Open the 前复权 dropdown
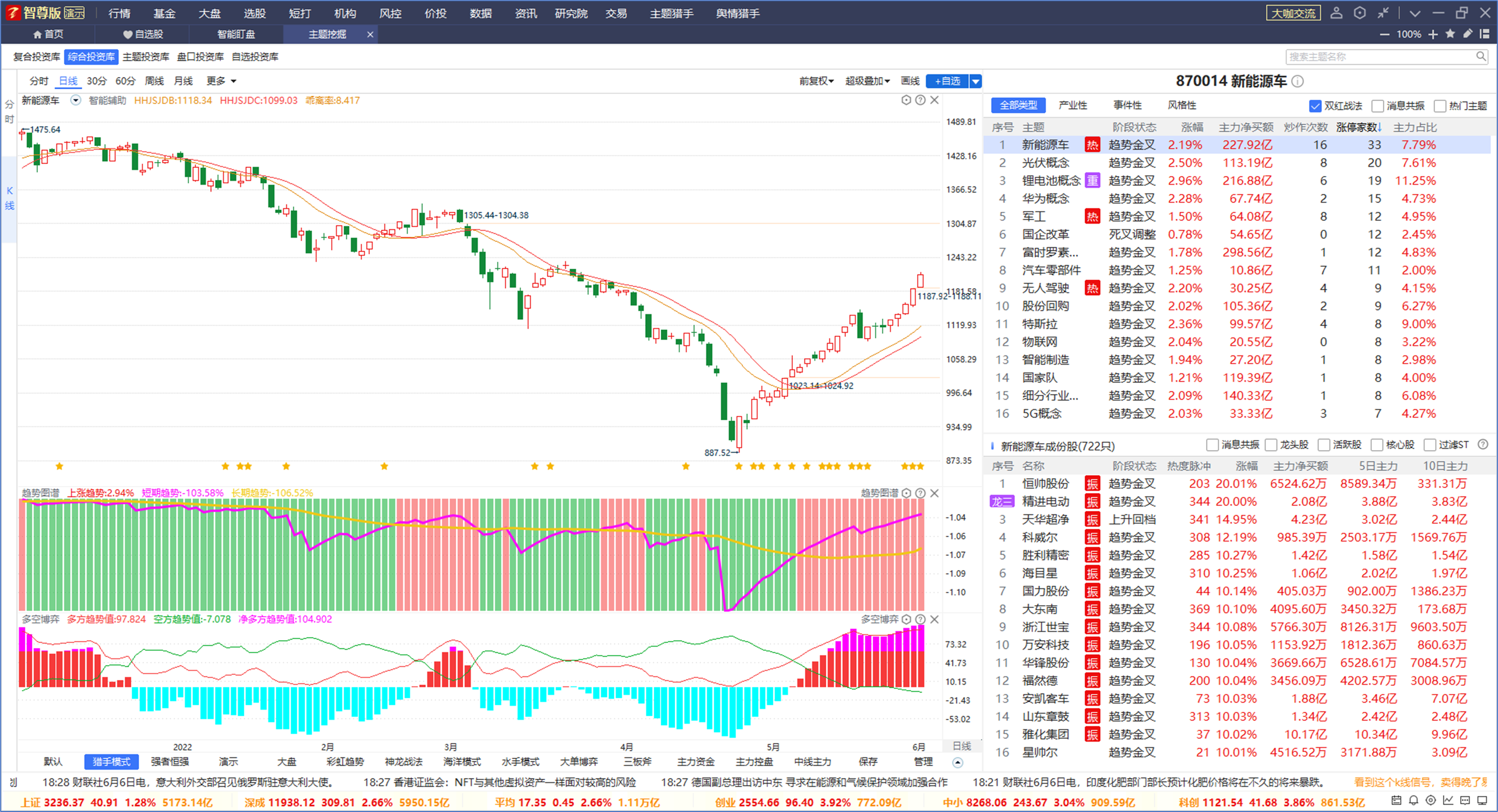The image size is (1498, 812). (x=816, y=81)
